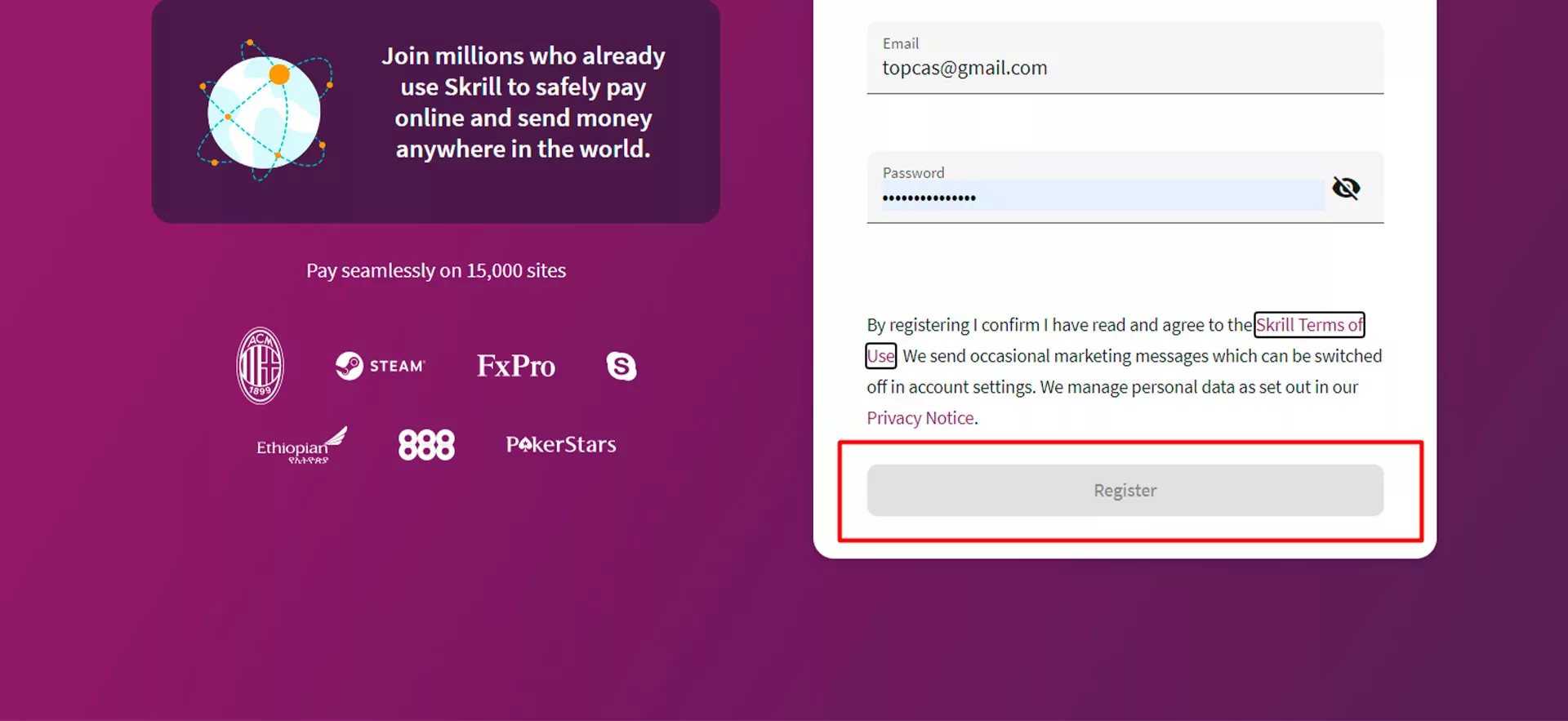Viewport: 1568px width, 721px height.
Task: Click the "By registering I confirm" sentence
Action: [1058, 325]
